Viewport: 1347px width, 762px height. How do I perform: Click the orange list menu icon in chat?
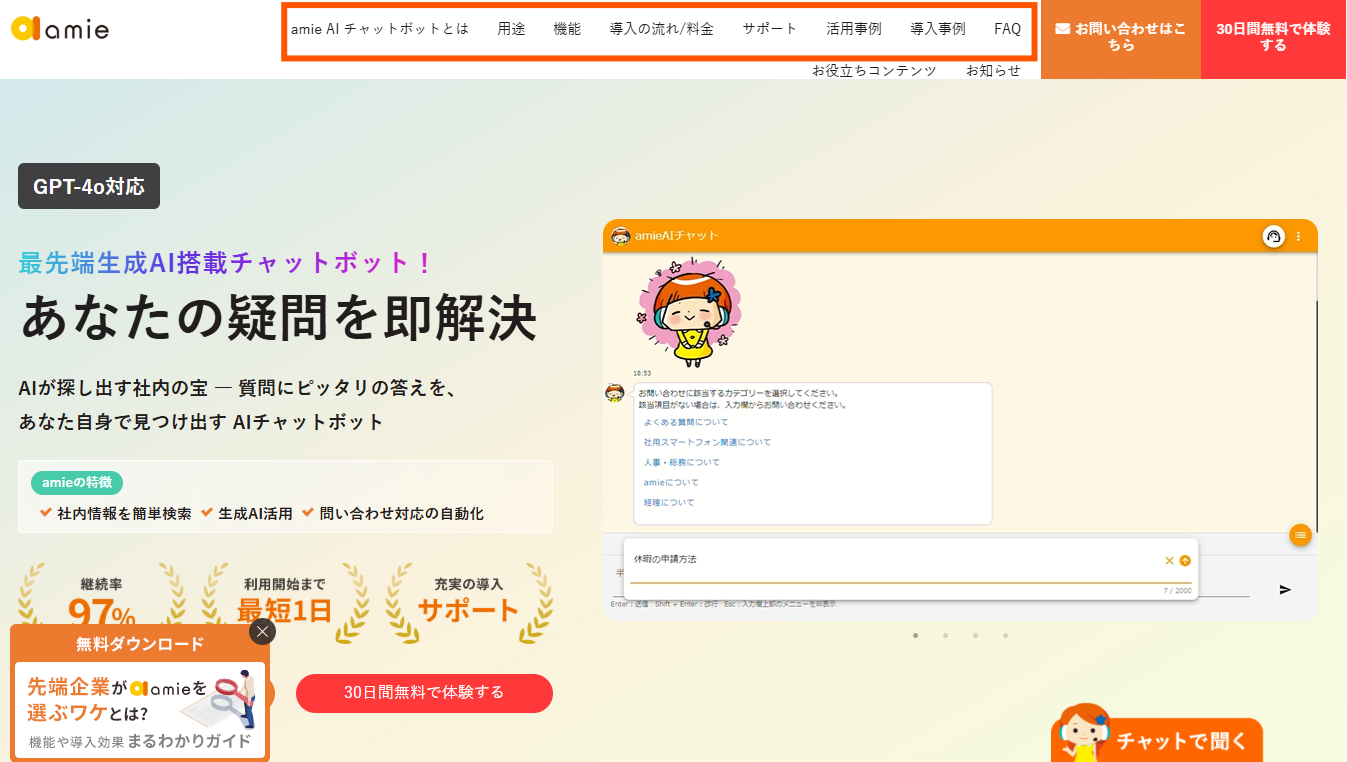pos(1300,535)
